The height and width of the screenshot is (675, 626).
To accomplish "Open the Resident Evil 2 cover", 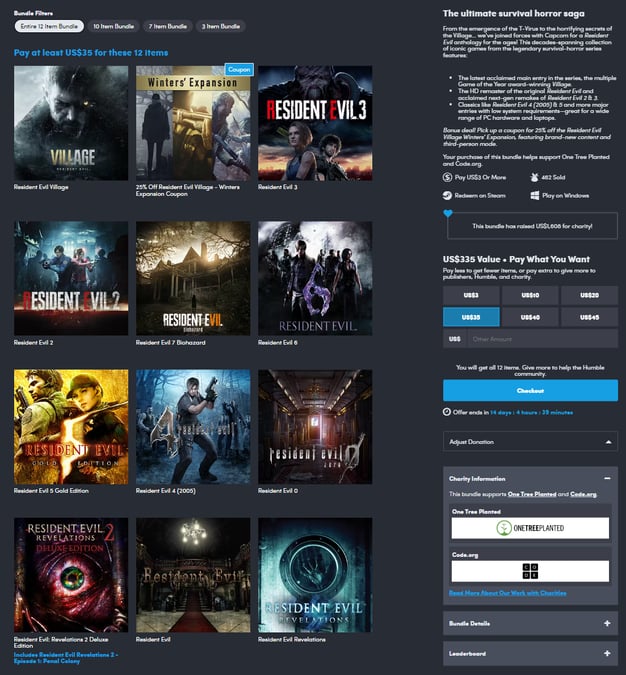I will point(71,279).
